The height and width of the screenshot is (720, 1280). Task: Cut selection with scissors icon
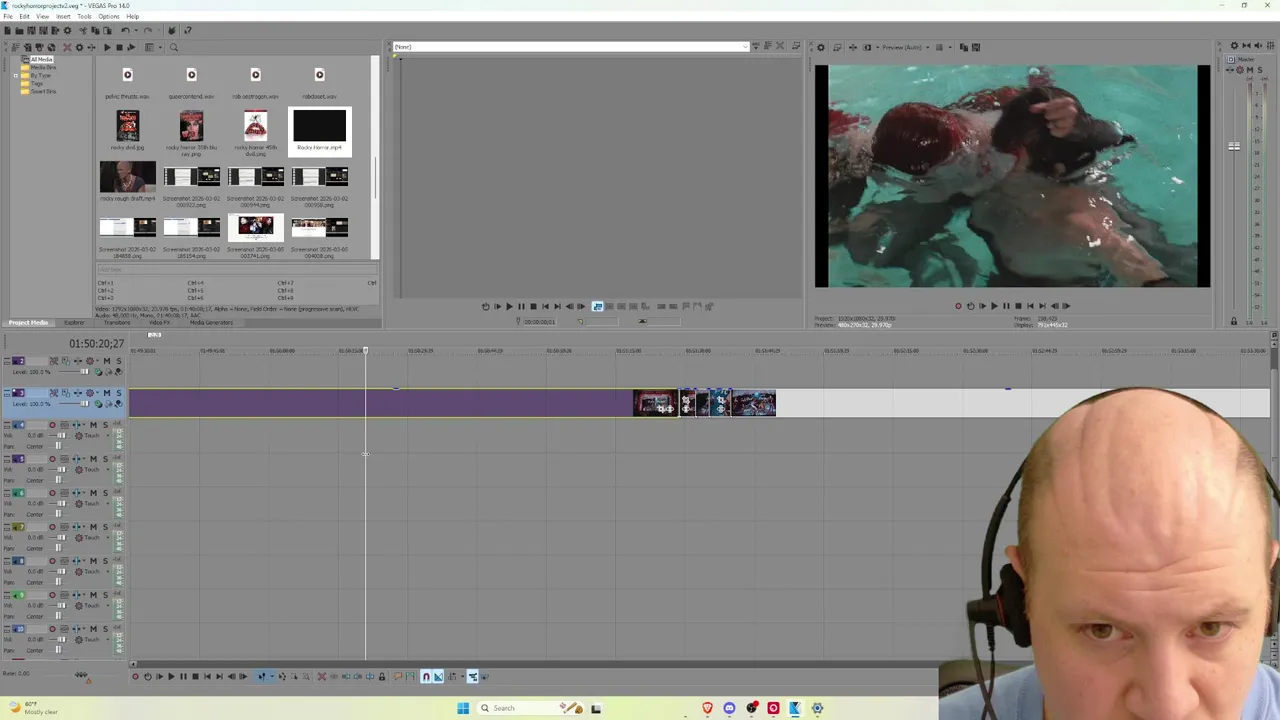click(83, 31)
